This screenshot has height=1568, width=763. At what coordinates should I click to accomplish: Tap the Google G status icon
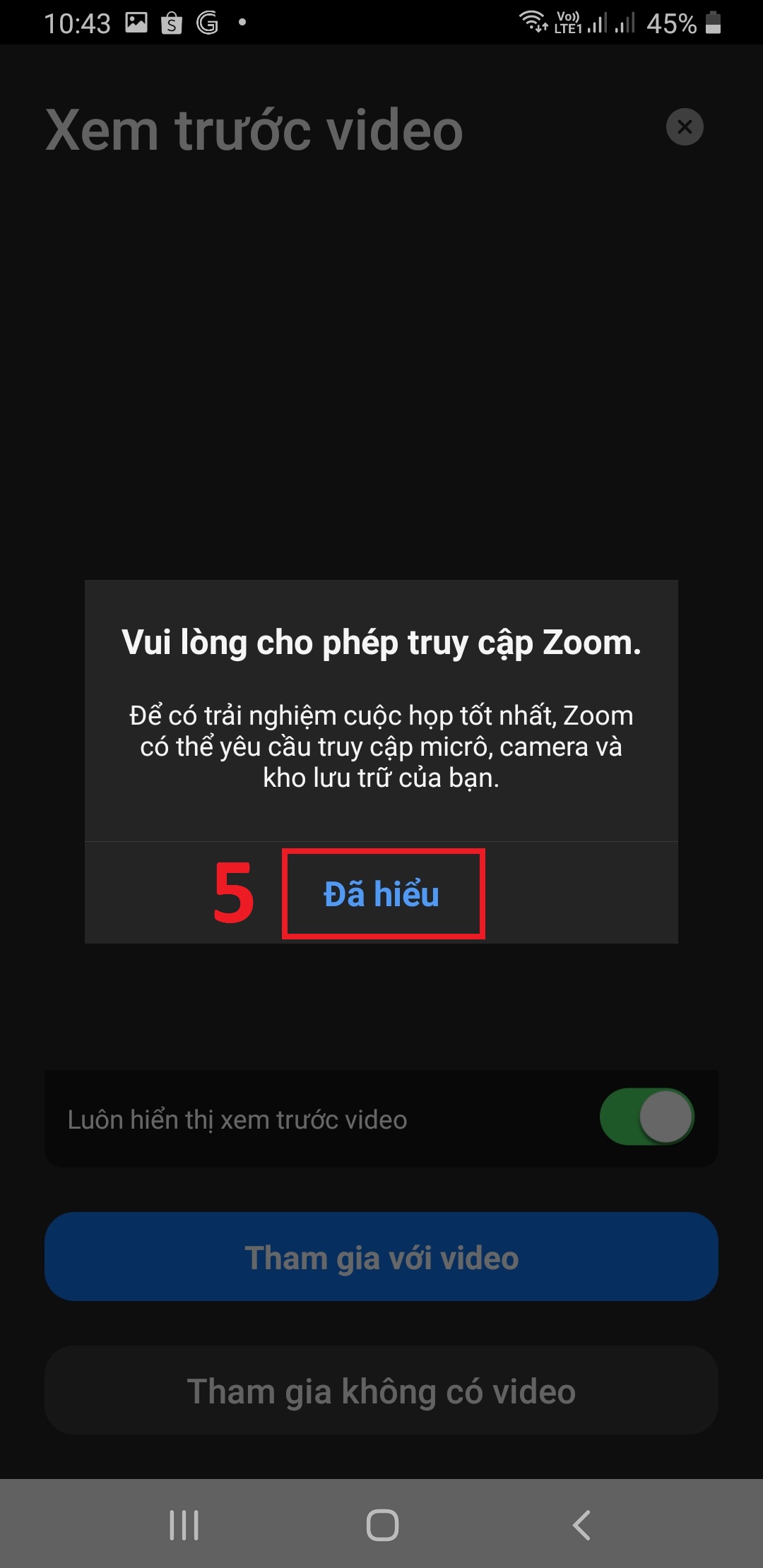coord(207,23)
